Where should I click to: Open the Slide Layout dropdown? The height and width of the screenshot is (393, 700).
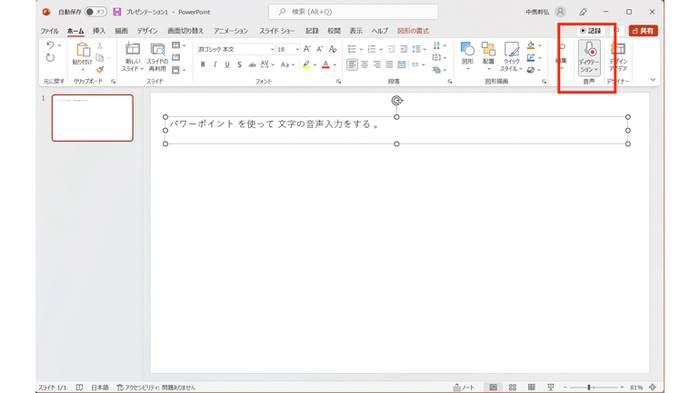pyautogui.click(x=178, y=46)
